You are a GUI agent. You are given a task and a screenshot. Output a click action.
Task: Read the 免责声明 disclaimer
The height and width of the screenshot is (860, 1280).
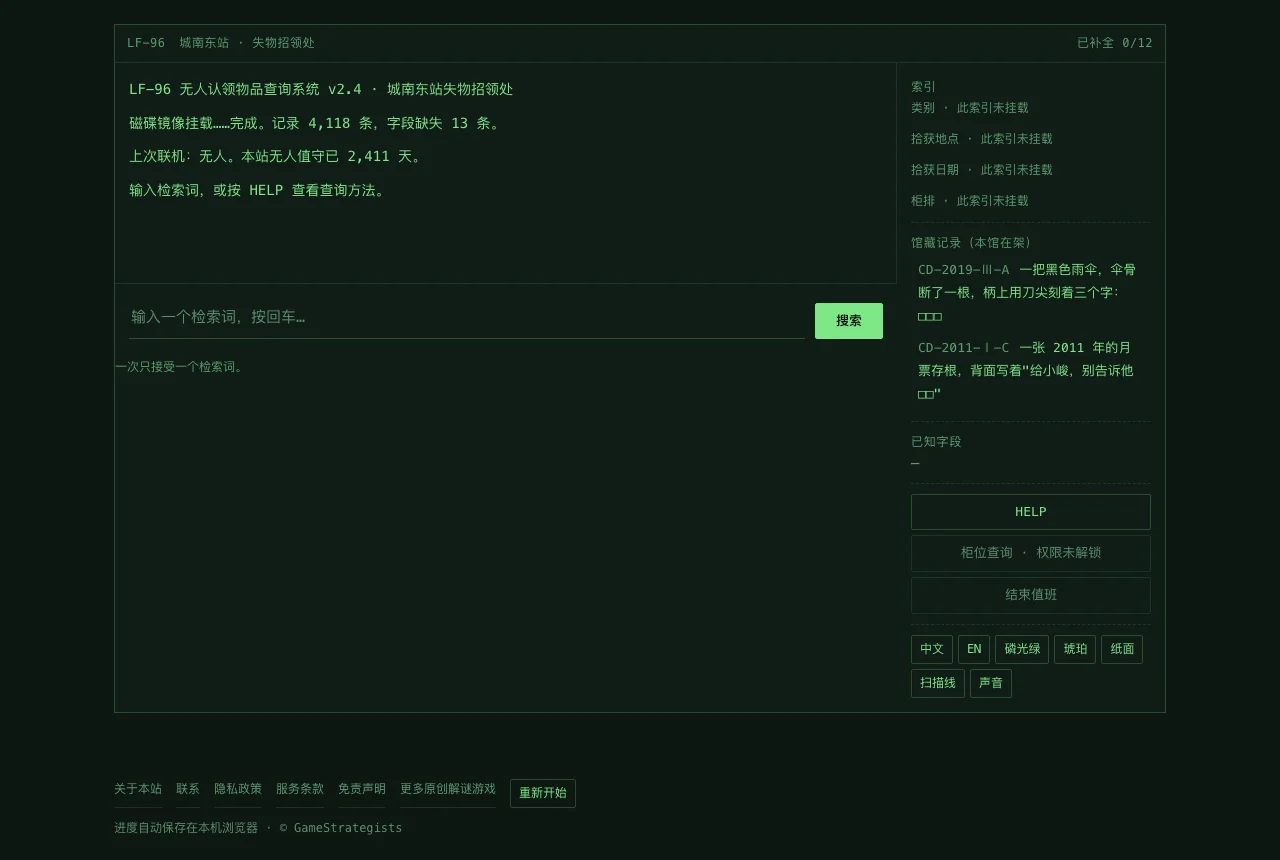362,789
